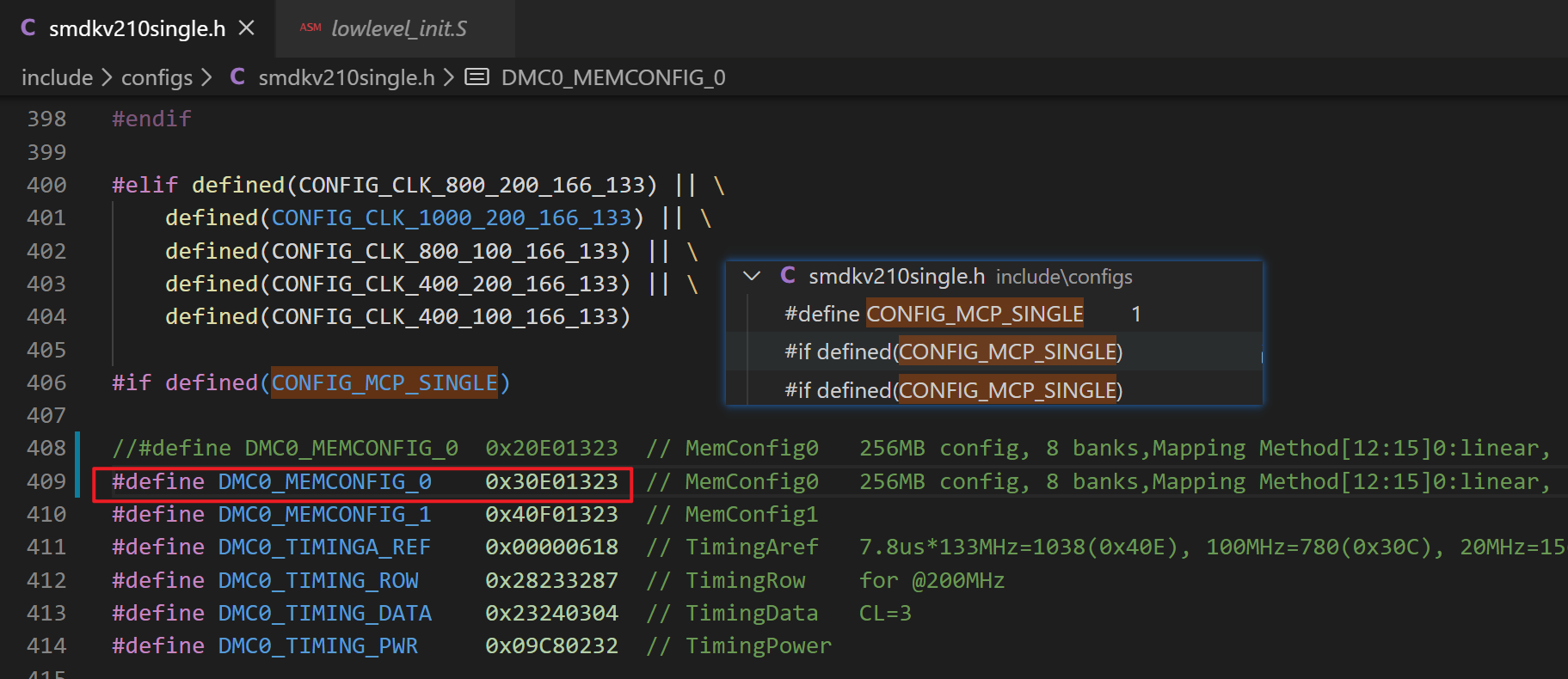The width and height of the screenshot is (1568, 679).
Task: Click the value 0x00000618
Action: (x=551, y=547)
